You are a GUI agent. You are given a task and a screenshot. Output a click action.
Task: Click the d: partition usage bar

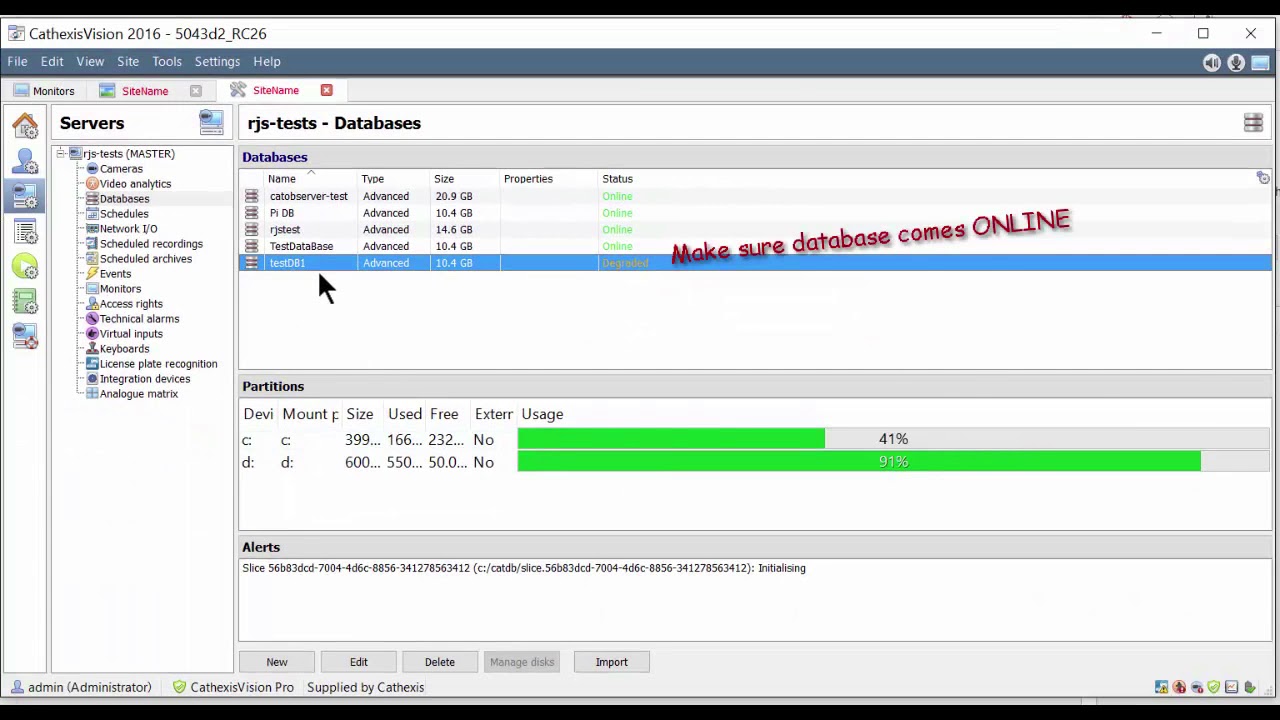click(893, 462)
